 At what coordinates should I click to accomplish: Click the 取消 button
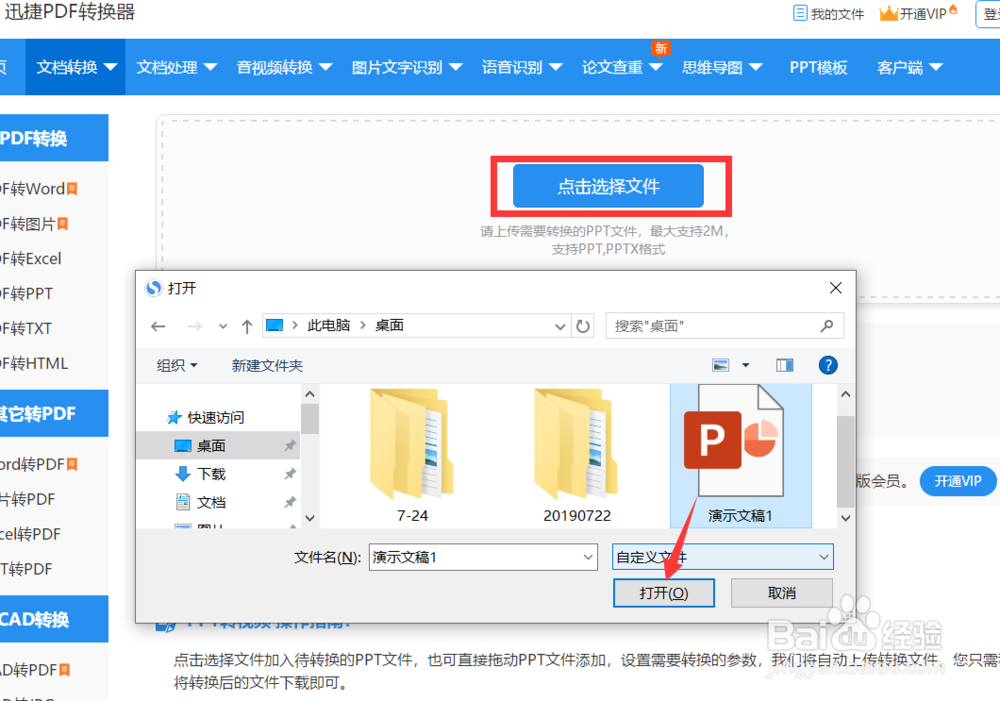coord(781,593)
